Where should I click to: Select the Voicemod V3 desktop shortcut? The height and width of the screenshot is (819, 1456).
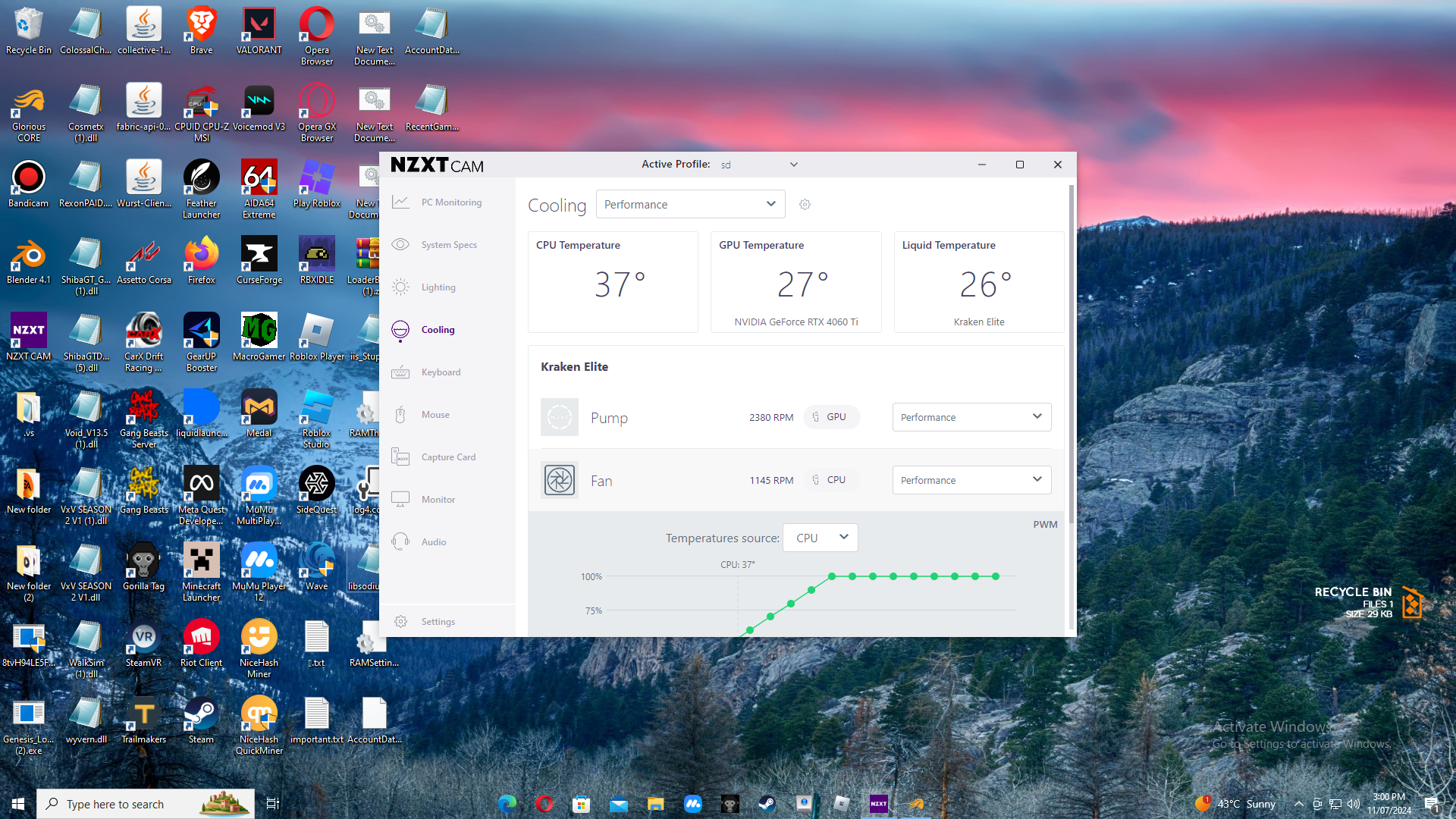tap(259, 108)
